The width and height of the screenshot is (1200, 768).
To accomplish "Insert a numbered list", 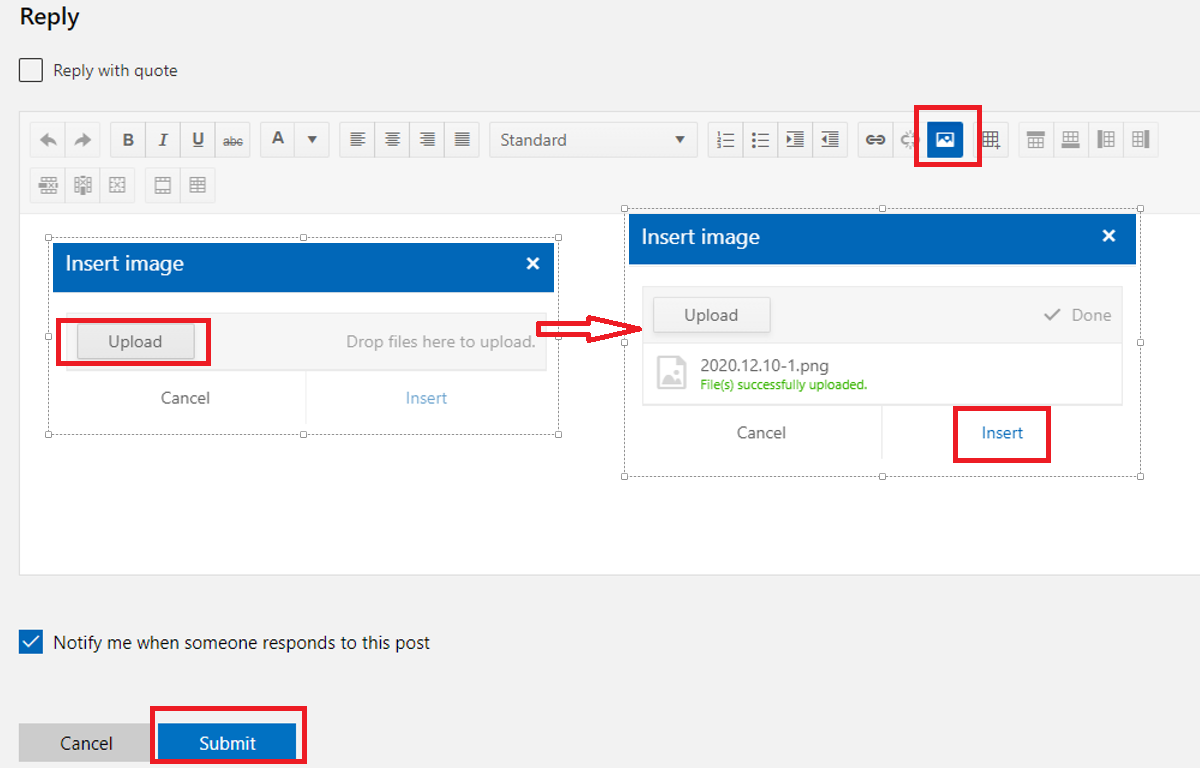I will pos(726,140).
